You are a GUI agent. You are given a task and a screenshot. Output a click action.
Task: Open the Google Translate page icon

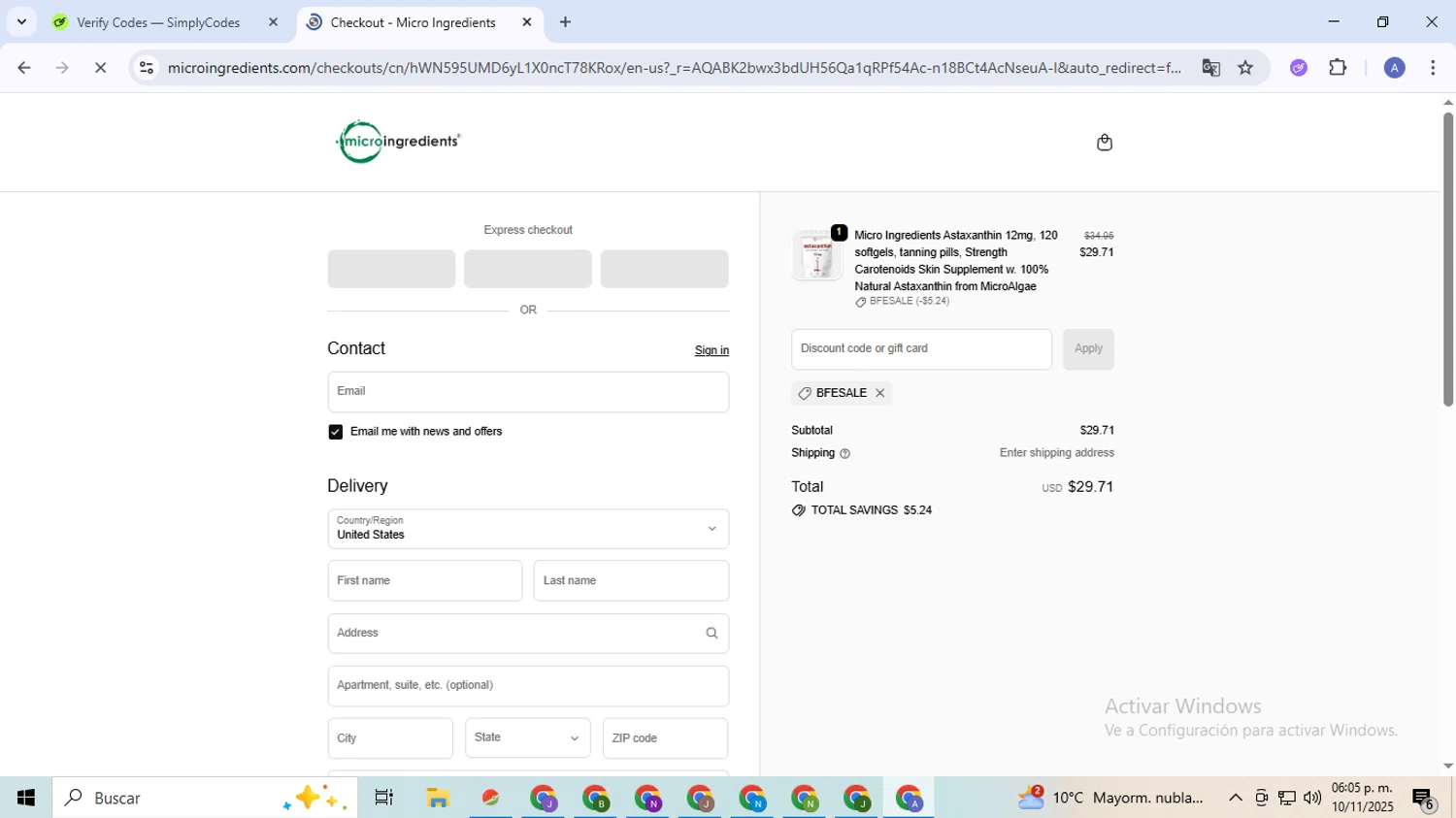1210,68
